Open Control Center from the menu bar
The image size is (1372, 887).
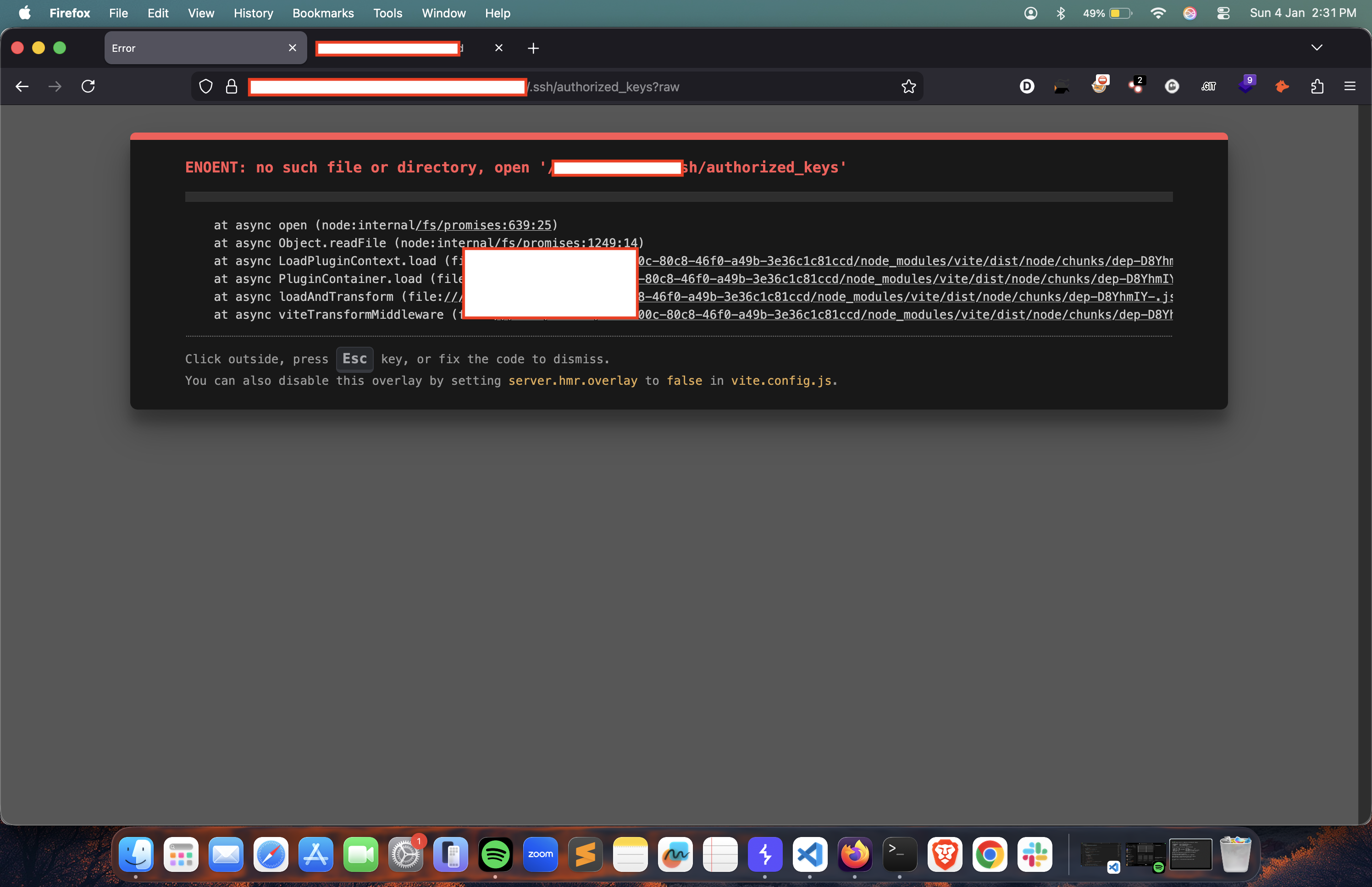pos(1223,13)
